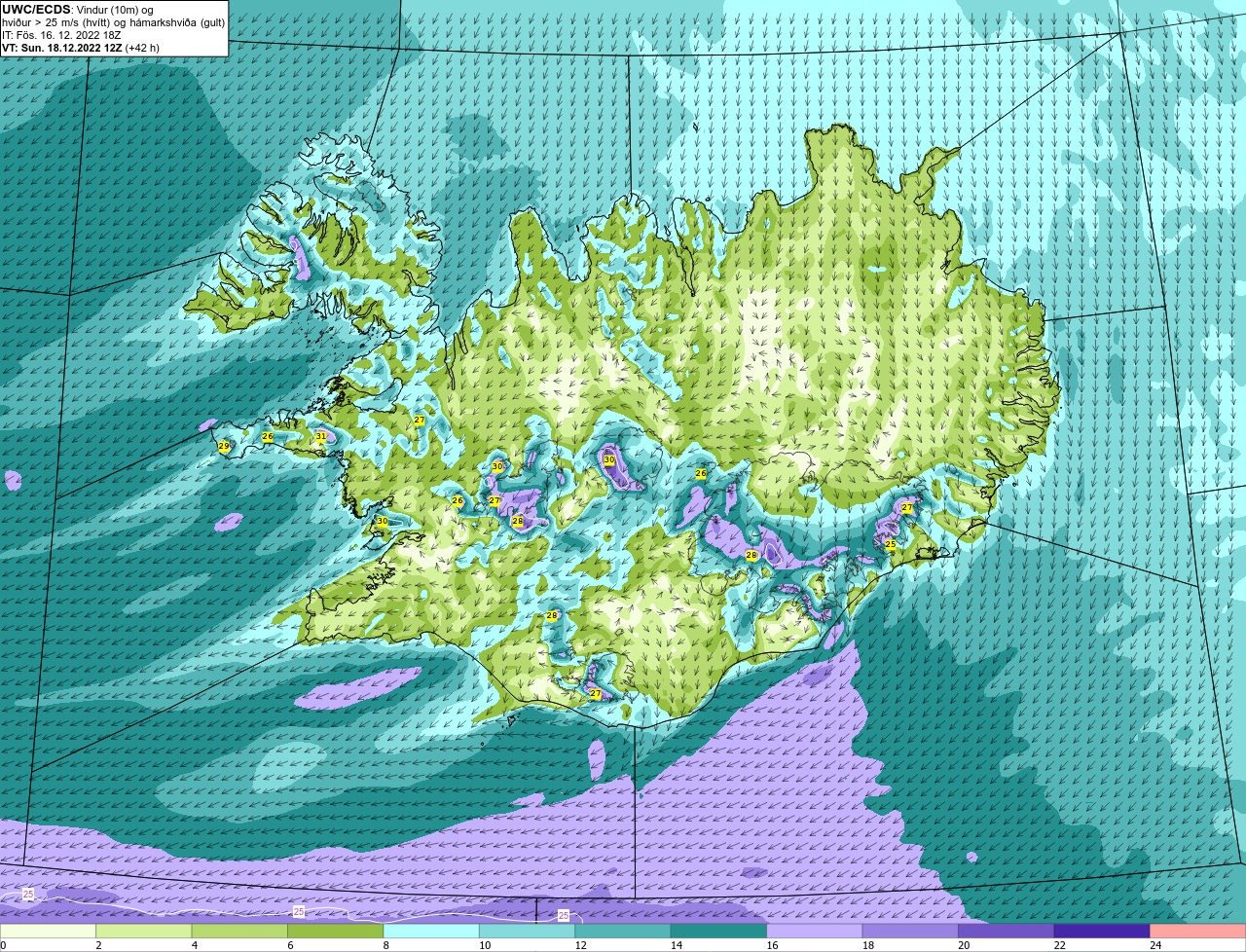
Task: Click the legend scale label "6"
Action: [289, 945]
